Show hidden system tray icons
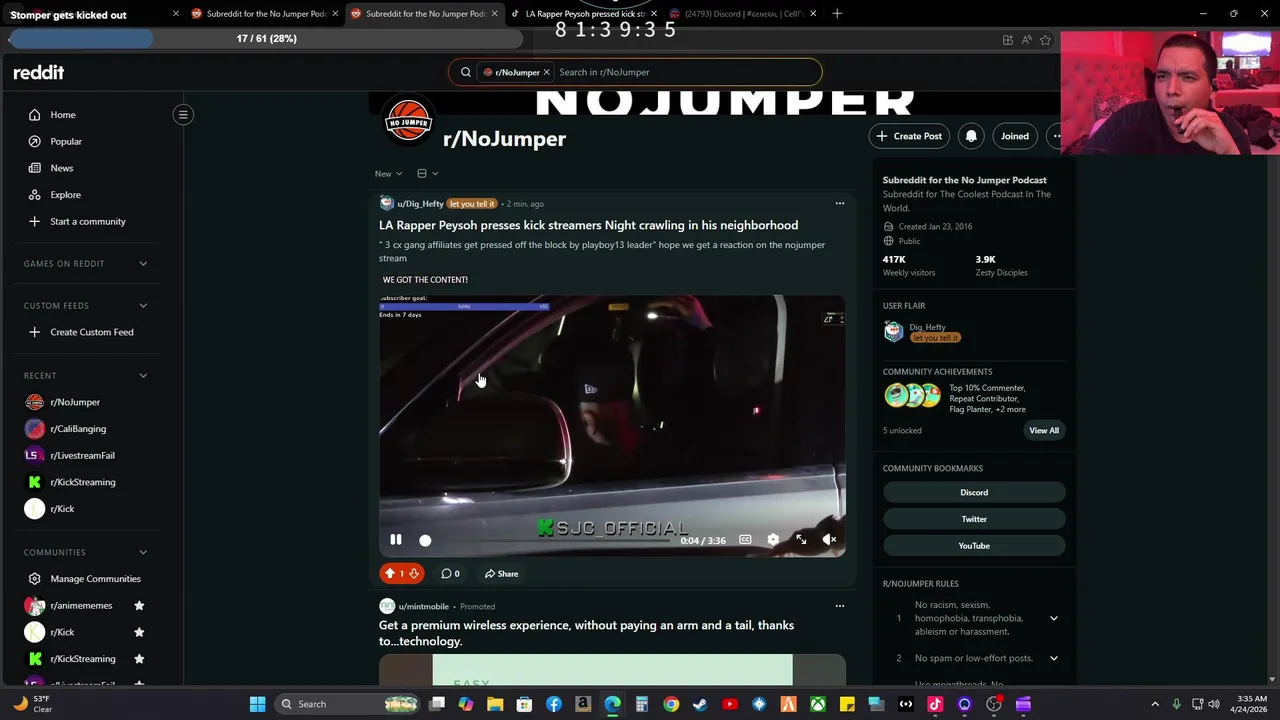The image size is (1280, 720). click(x=1155, y=704)
